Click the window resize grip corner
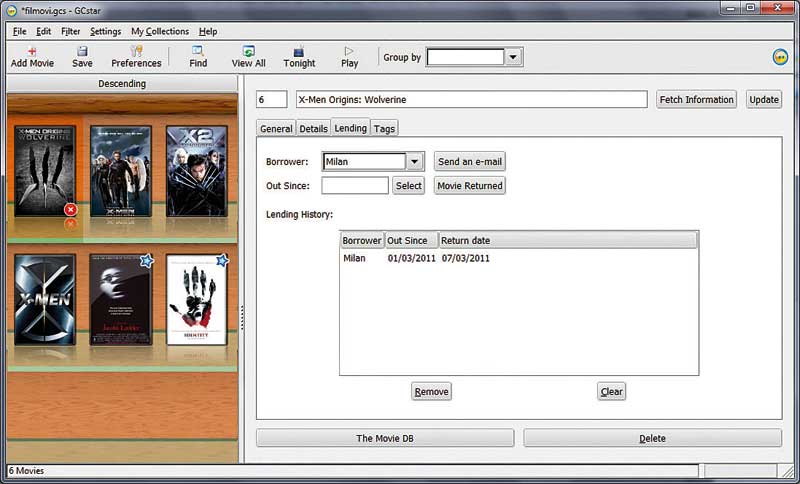 click(x=786, y=471)
